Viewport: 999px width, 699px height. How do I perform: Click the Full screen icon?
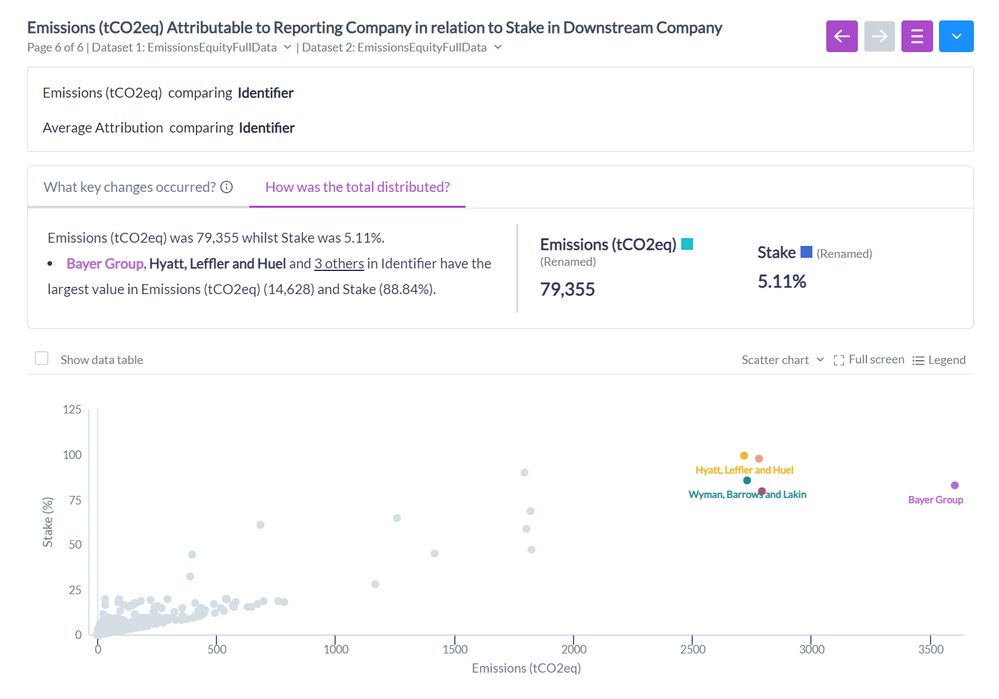839,360
